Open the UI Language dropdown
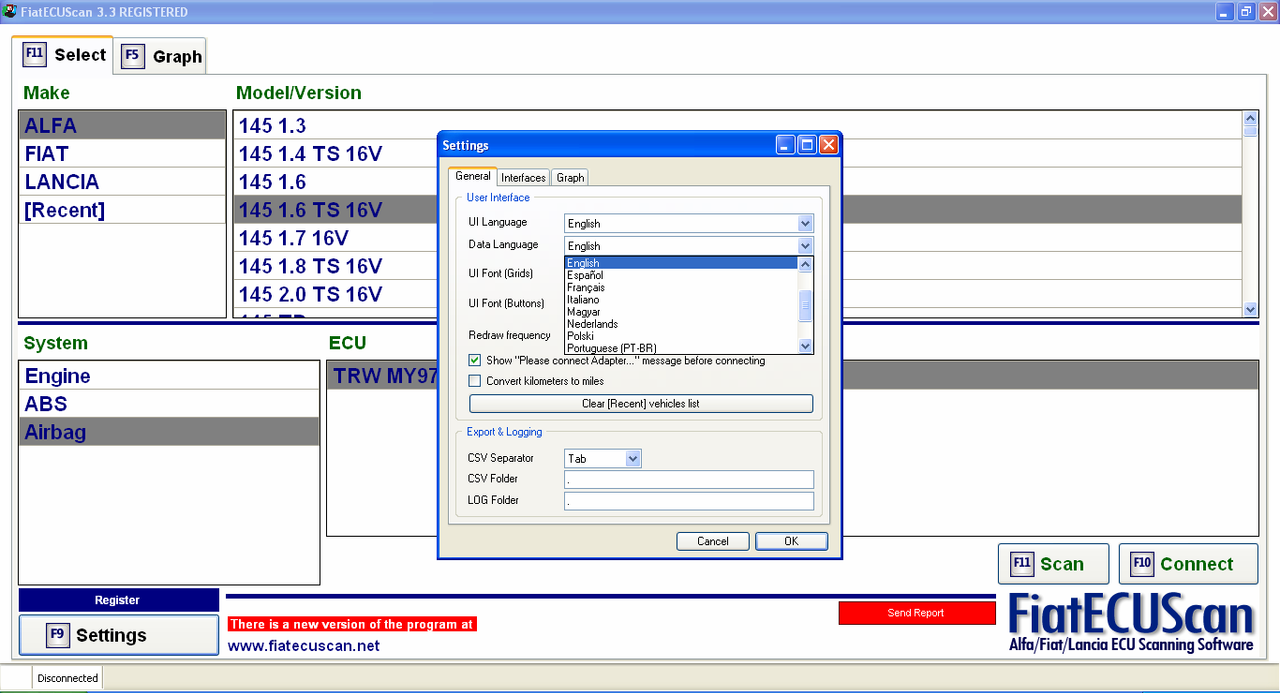Image resolution: width=1280 pixels, height=693 pixels. (x=805, y=223)
